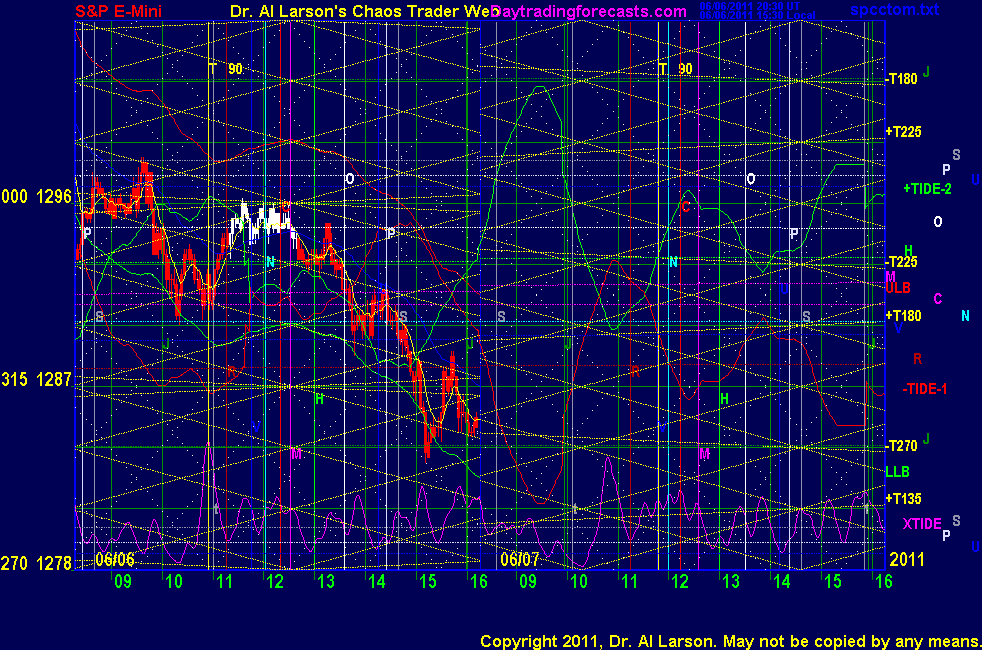Click the 270 1278 price axis label
Screen dimensions: 982x650
coord(36,564)
